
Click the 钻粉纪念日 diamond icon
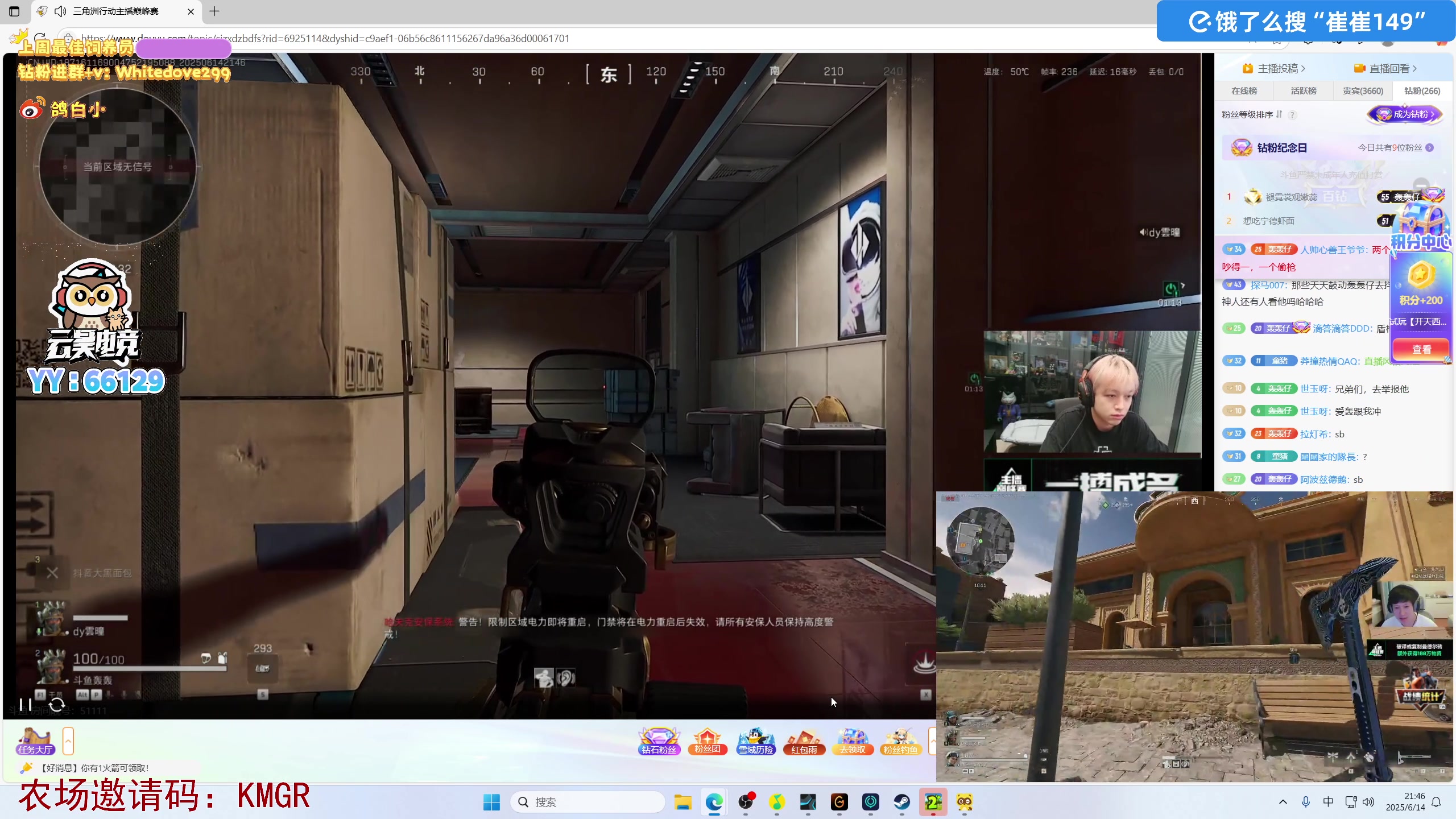[1241, 148]
